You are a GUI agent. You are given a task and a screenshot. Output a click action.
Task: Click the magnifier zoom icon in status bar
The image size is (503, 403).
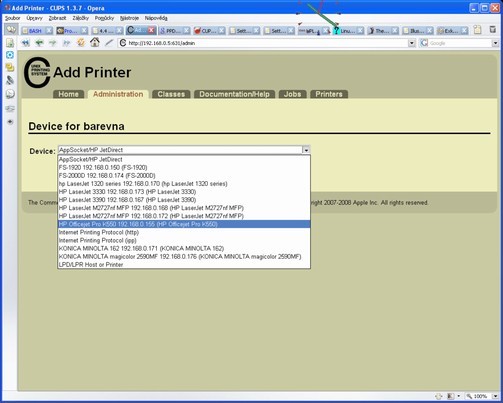click(x=469, y=396)
